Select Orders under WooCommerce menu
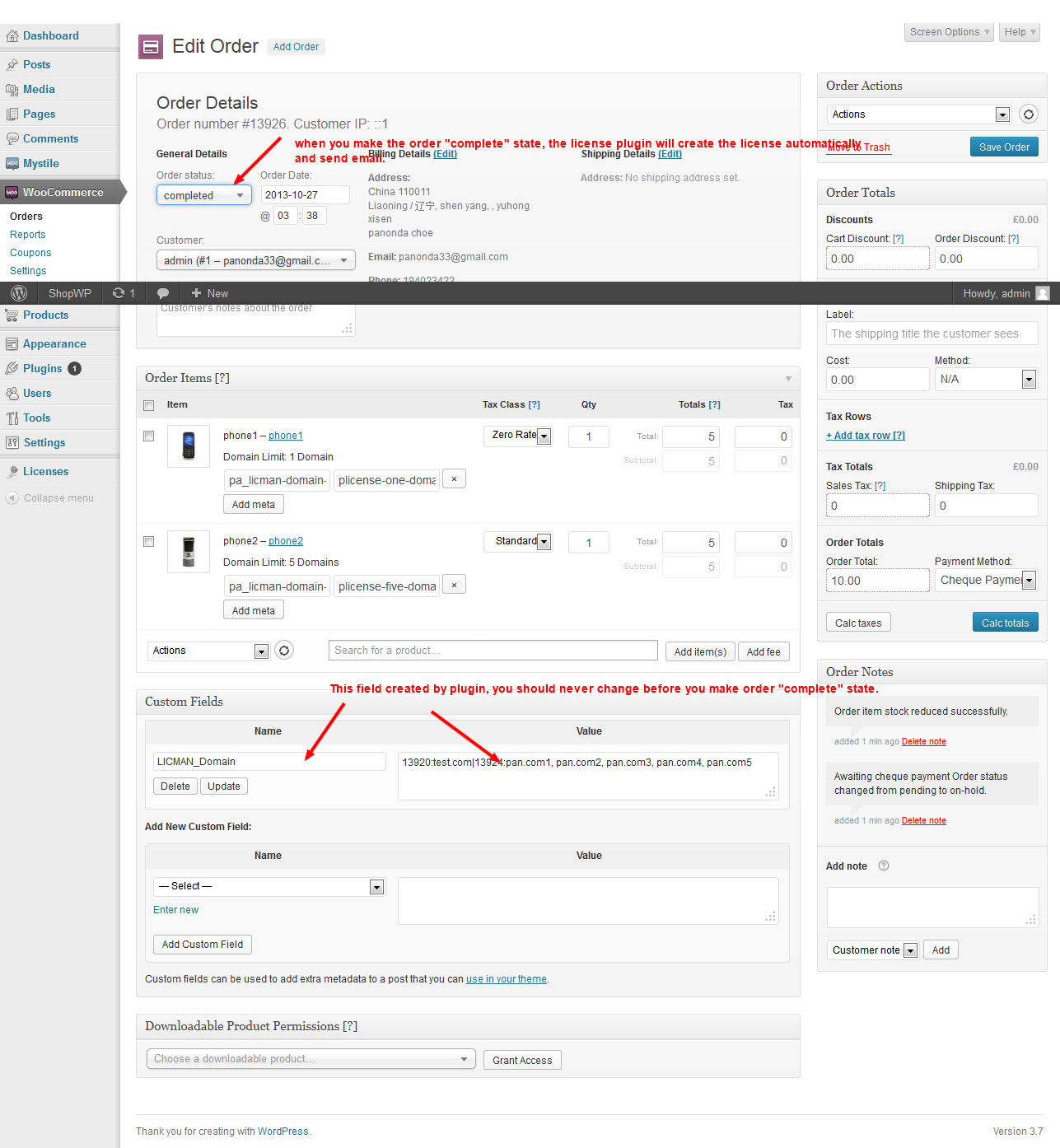Image resolution: width=1060 pixels, height=1148 pixels. point(26,216)
